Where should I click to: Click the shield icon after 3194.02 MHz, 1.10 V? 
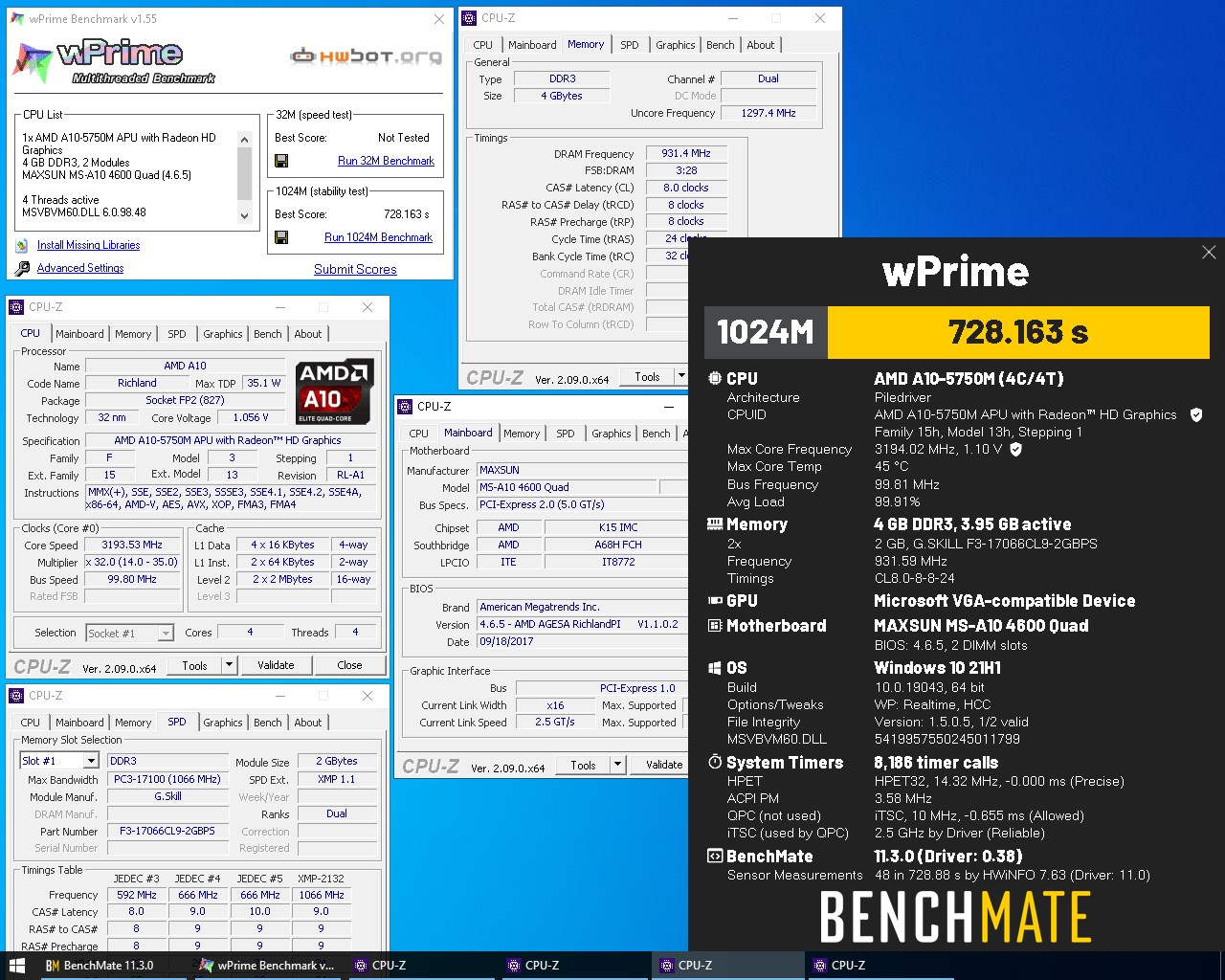click(x=1016, y=450)
